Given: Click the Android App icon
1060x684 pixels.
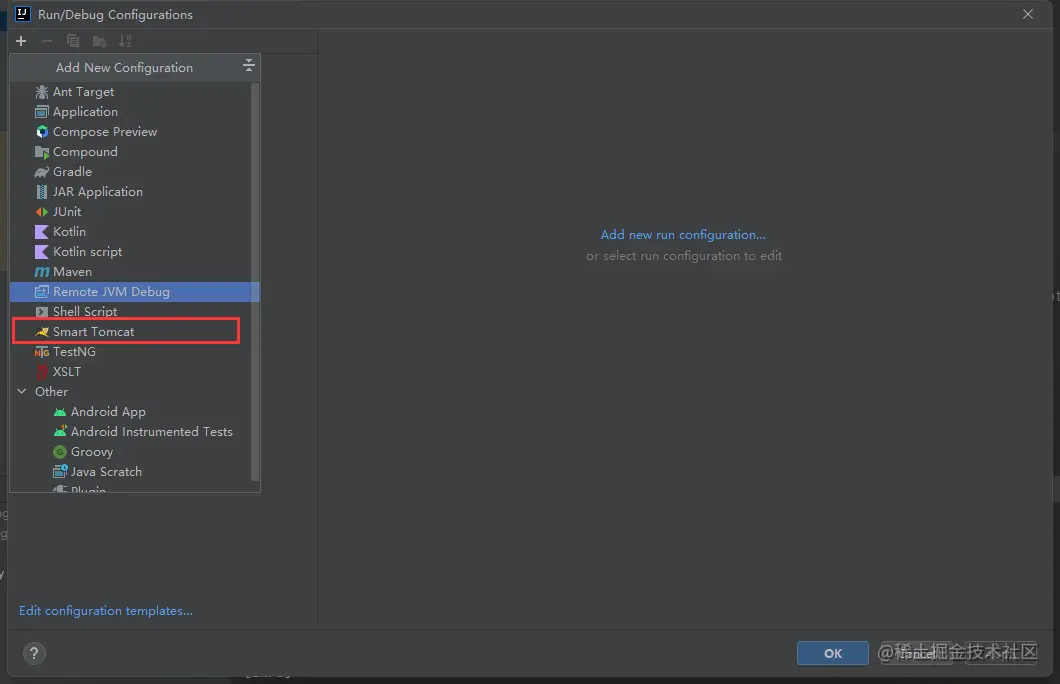Looking at the screenshot, I should (x=60, y=412).
